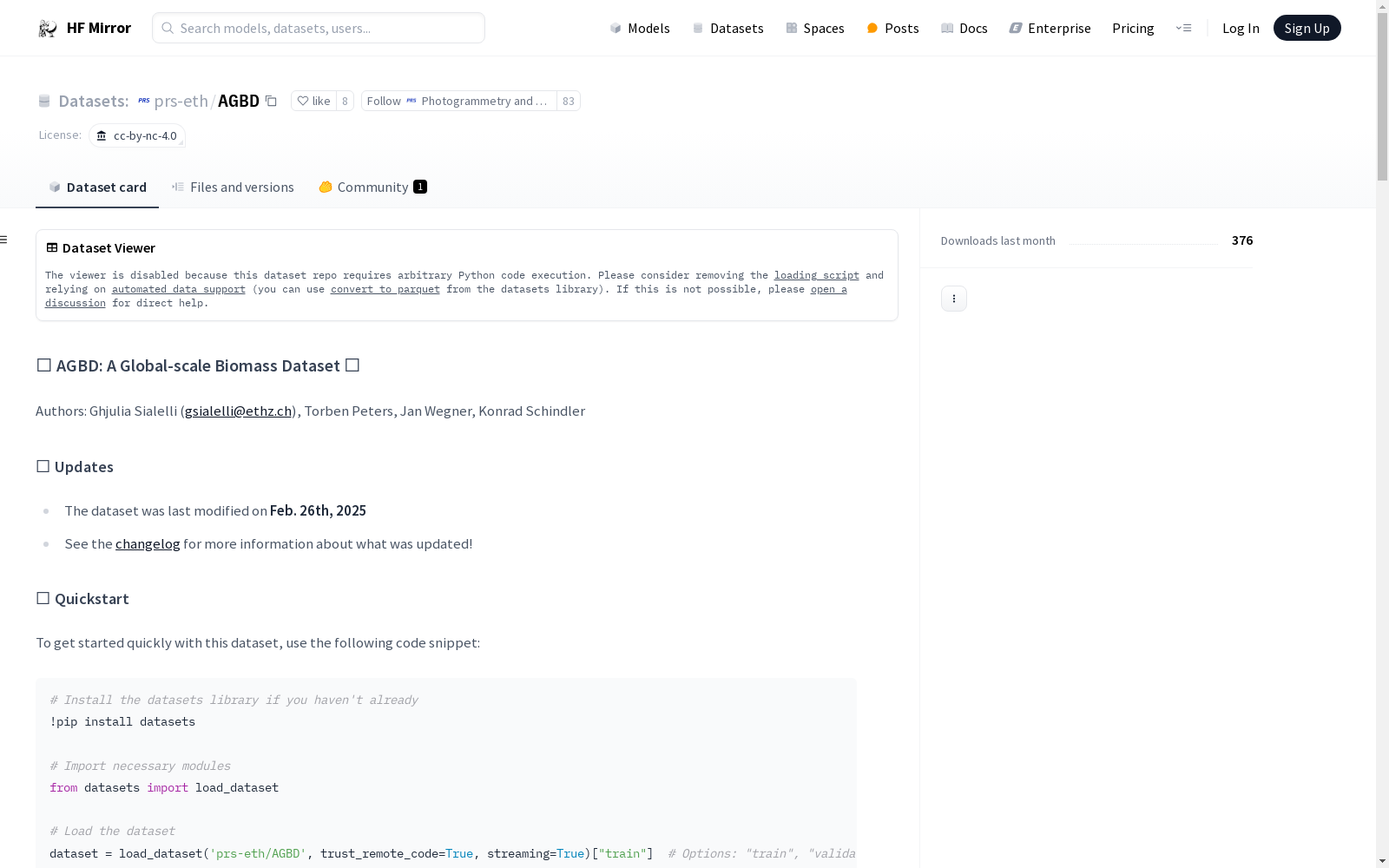This screenshot has width=1389, height=868.
Task: Click the search magnifier icon
Action: 168,28
